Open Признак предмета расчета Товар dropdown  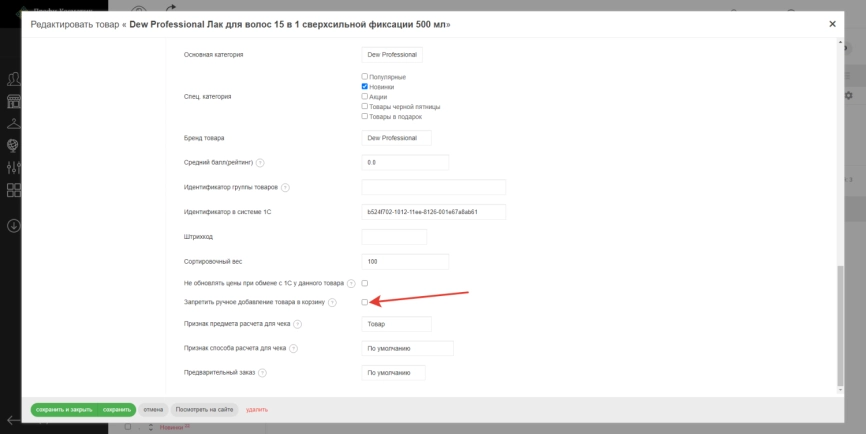(397, 324)
